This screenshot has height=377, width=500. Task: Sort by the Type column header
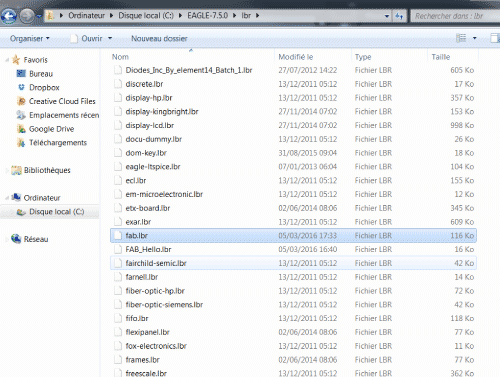(389, 57)
